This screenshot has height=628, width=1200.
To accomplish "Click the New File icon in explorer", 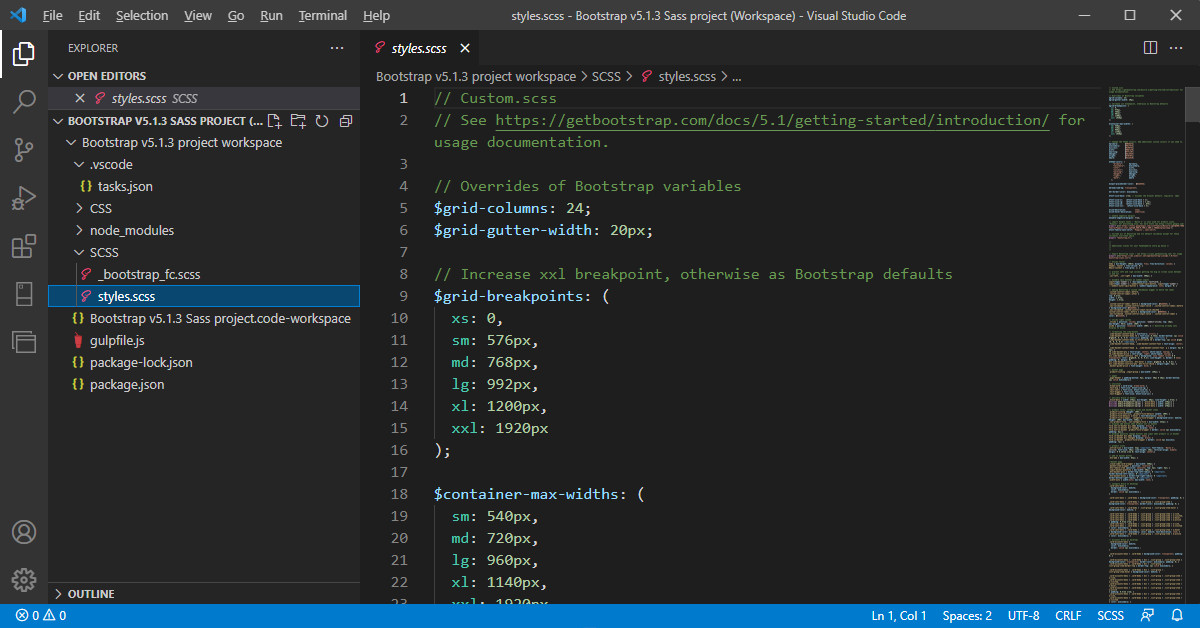I will (275, 121).
